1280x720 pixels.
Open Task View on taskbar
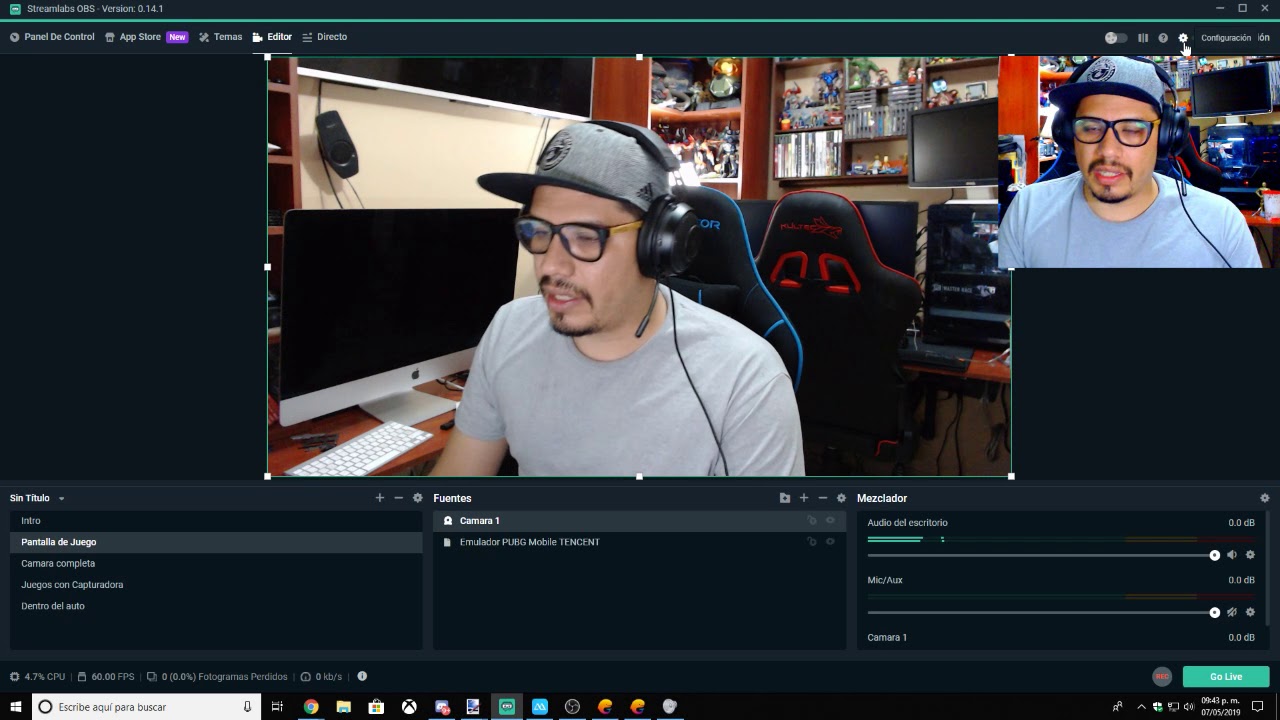[x=278, y=707]
